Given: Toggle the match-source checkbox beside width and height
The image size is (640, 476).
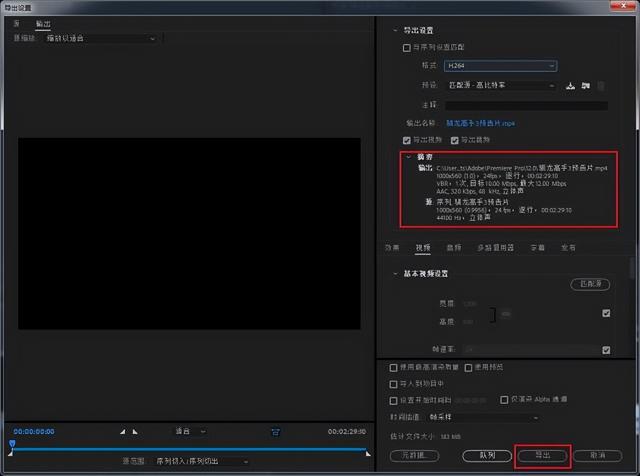Looking at the screenshot, I should click(x=606, y=313).
